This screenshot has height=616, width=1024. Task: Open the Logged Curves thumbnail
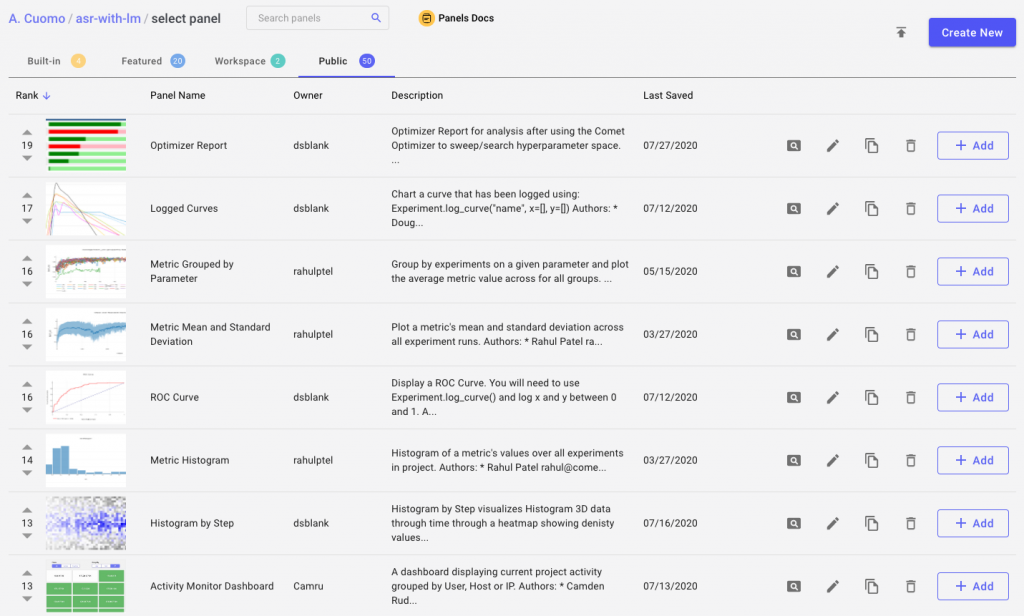click(86, 208)
